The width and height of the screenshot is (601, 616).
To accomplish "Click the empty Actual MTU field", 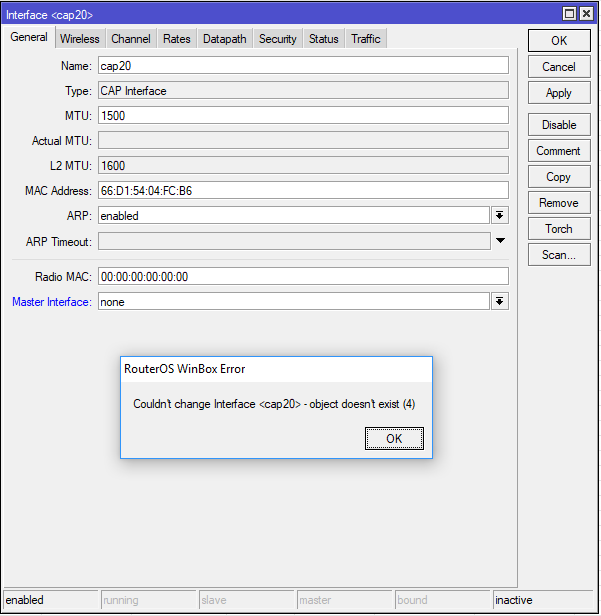I will point(303,140).
